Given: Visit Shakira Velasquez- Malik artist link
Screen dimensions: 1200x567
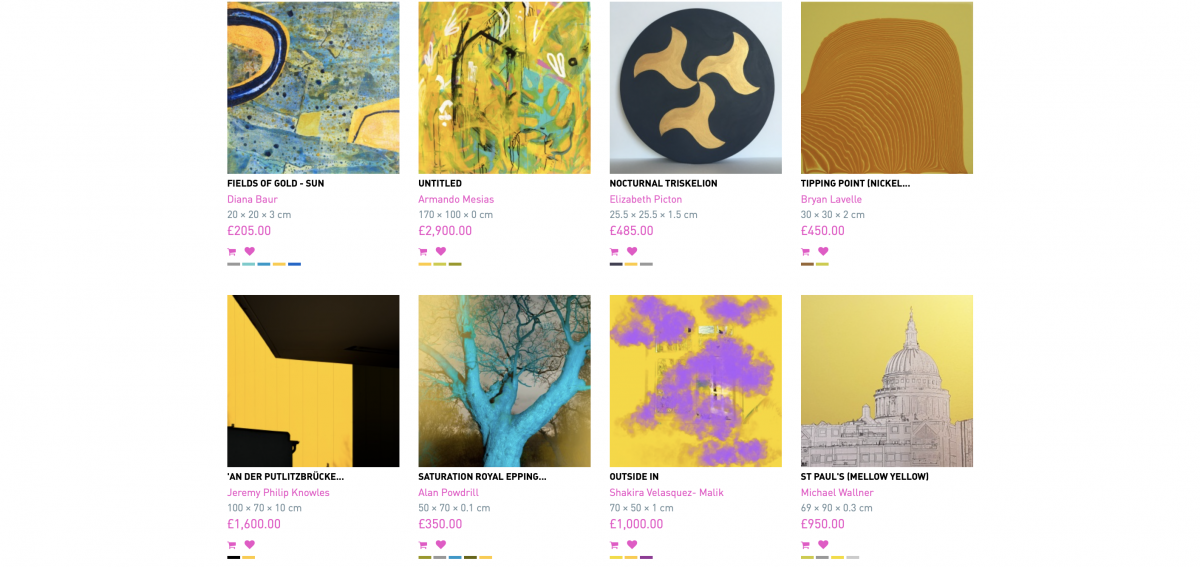Looking at the screenshot, I should coord(666,492).
